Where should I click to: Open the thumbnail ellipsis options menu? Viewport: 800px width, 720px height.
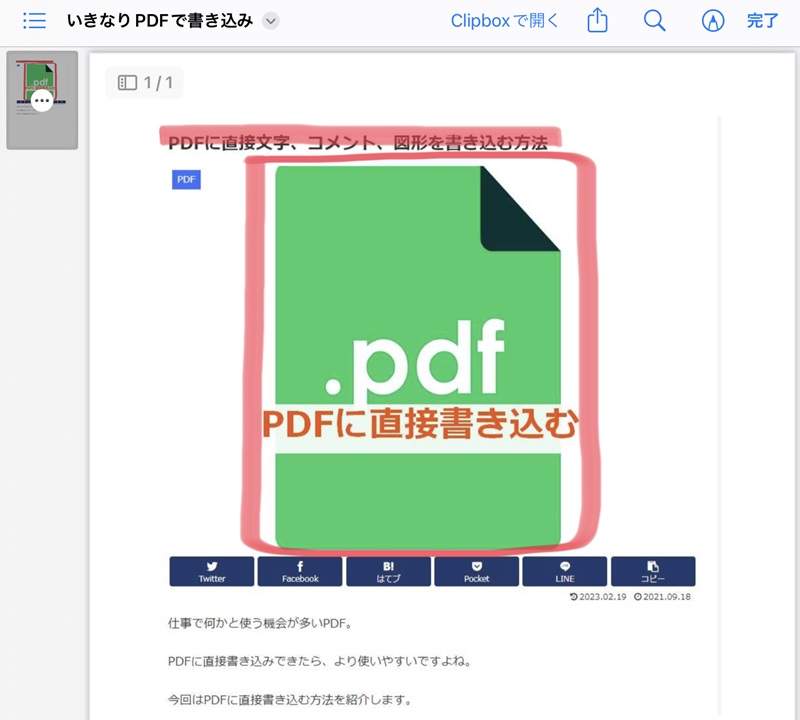click(42, 100)
